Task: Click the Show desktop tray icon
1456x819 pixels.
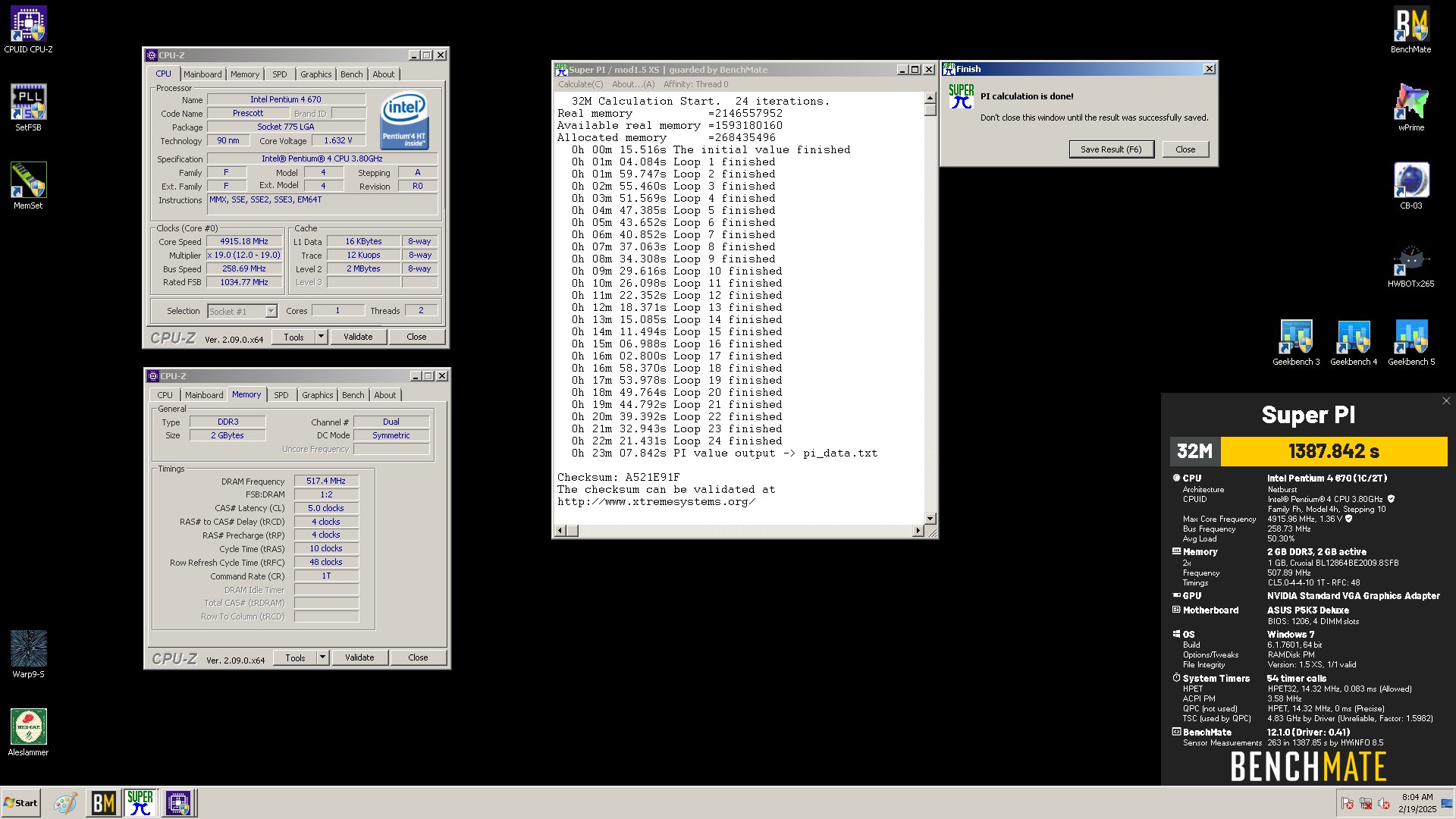Action: pos(1447,803)
